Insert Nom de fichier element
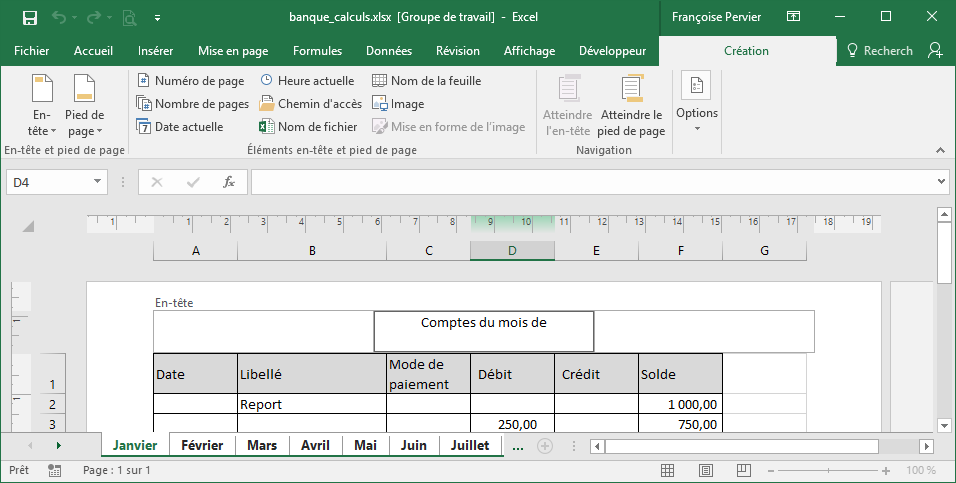This screenshot has width=956, height=483. [308, 127]
